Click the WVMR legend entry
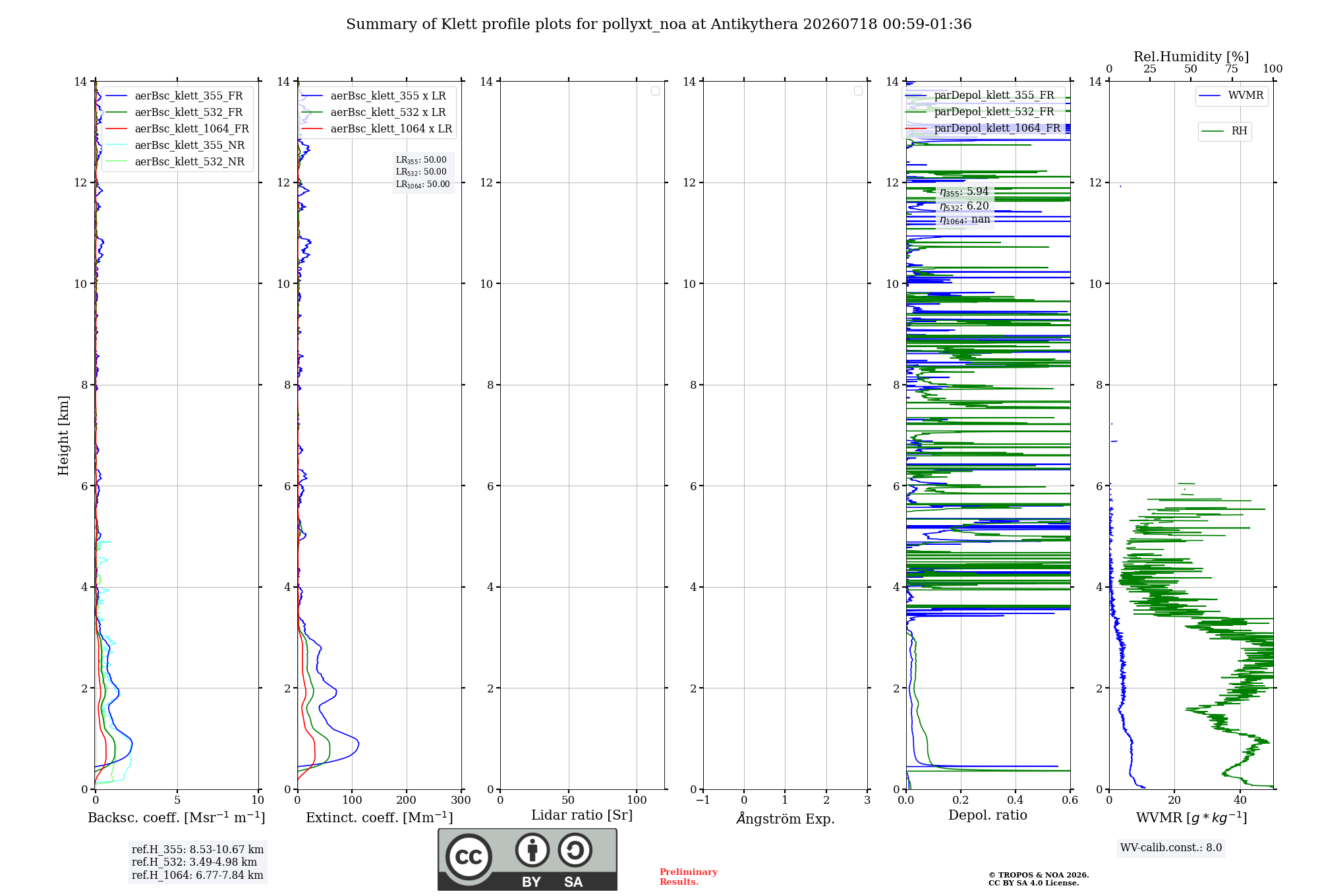 pyautogui.click(x=1232, y=96)
